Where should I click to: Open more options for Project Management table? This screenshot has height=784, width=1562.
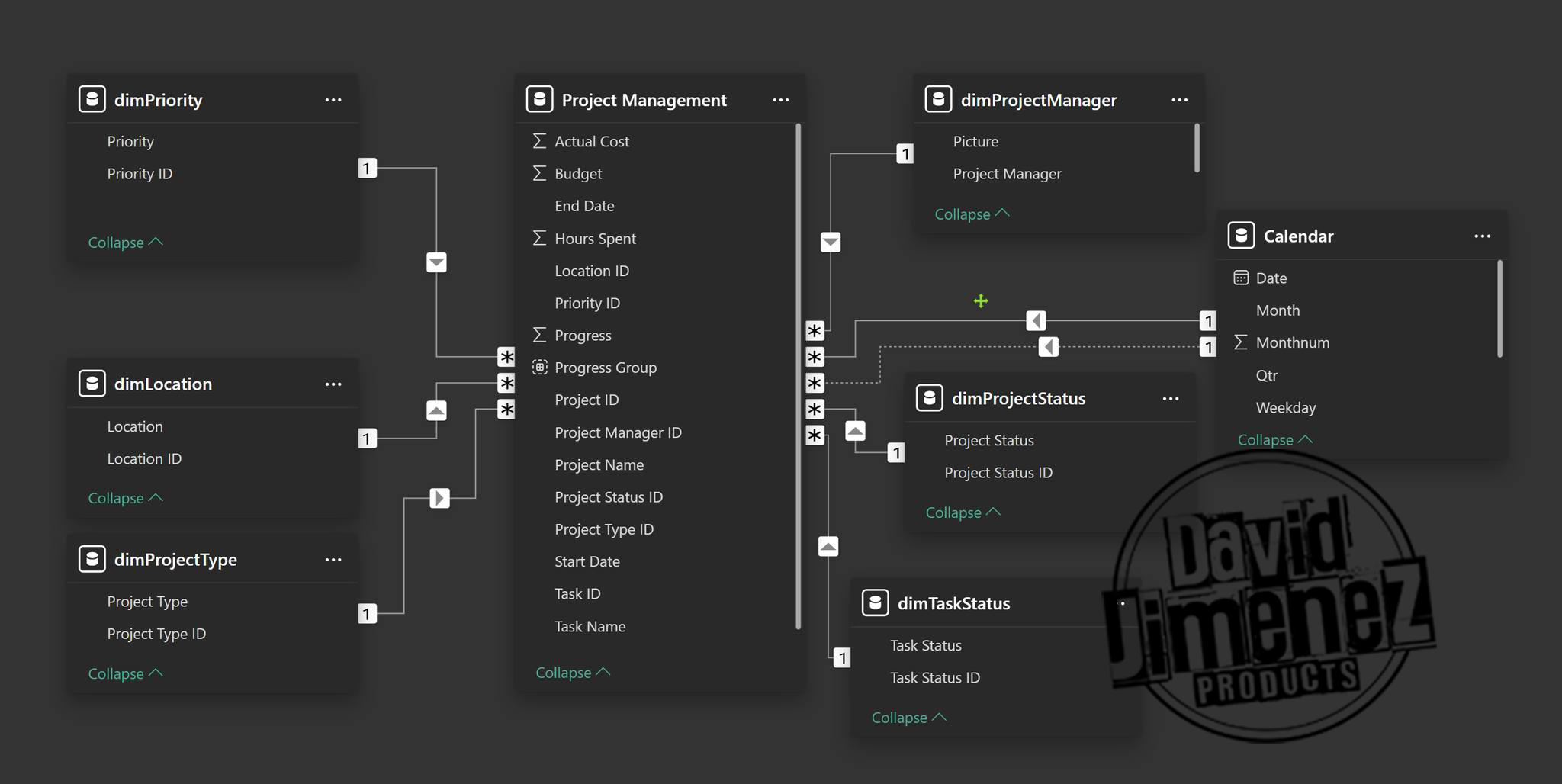780,100
